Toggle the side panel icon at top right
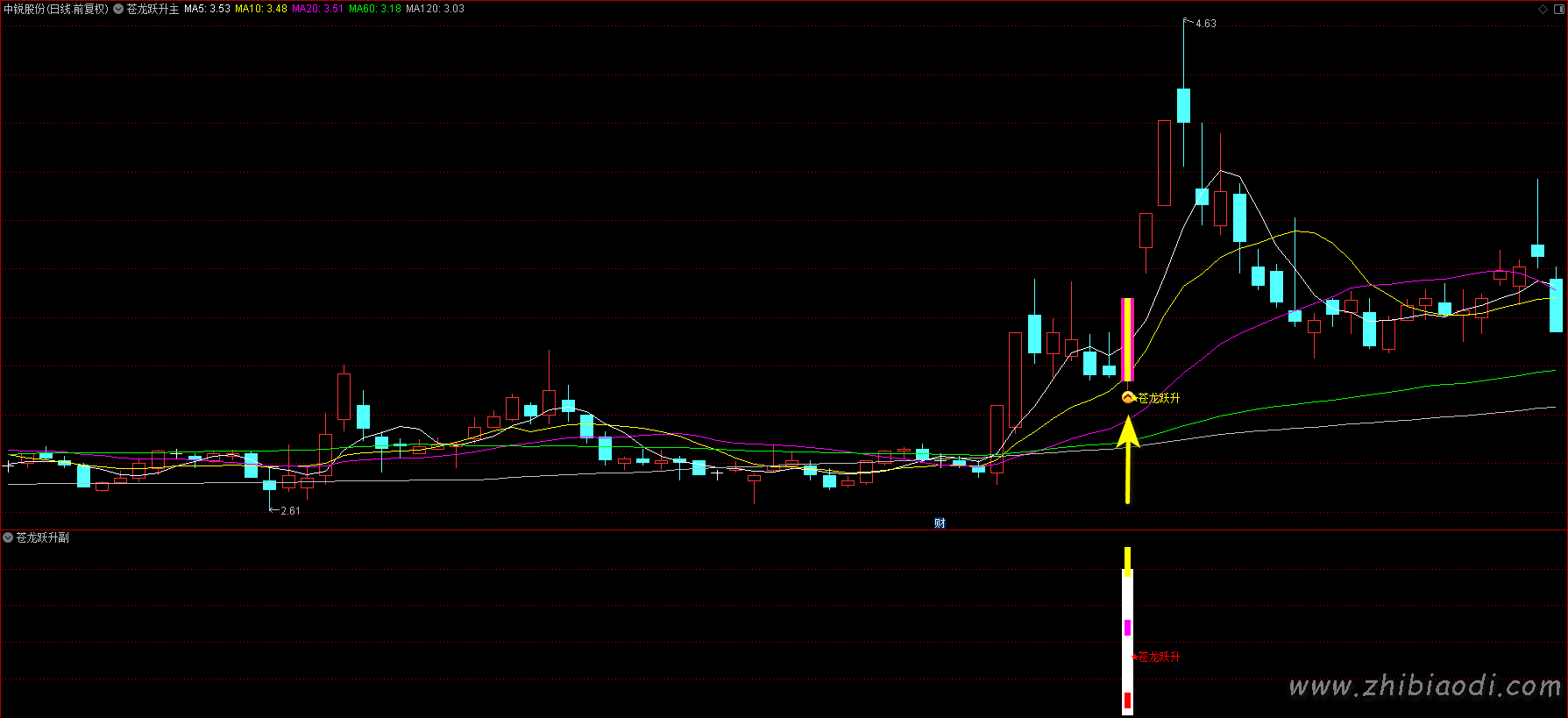Screen dimensions: 1568x718 click(1558, 9)
